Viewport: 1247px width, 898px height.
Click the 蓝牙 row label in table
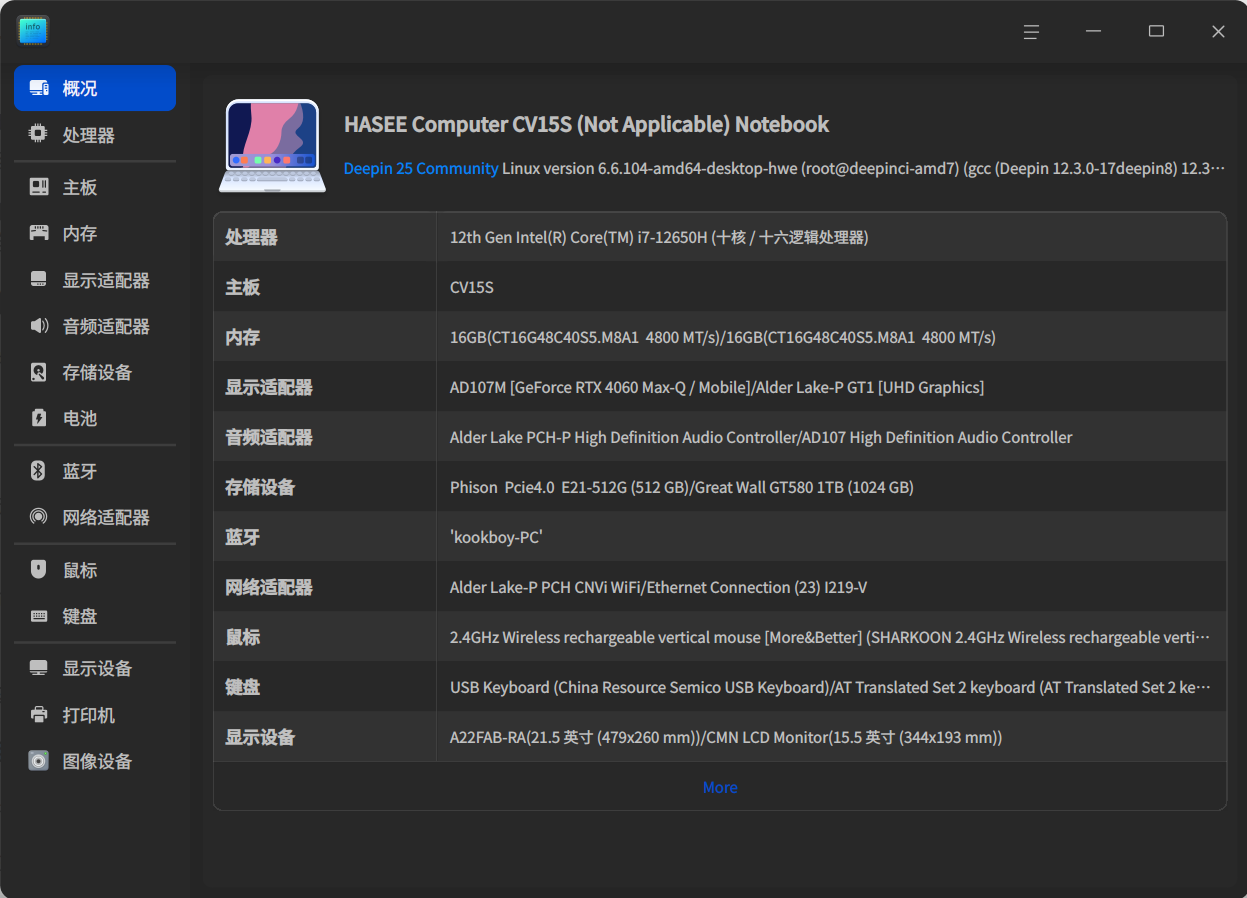(x=243, y=537)
